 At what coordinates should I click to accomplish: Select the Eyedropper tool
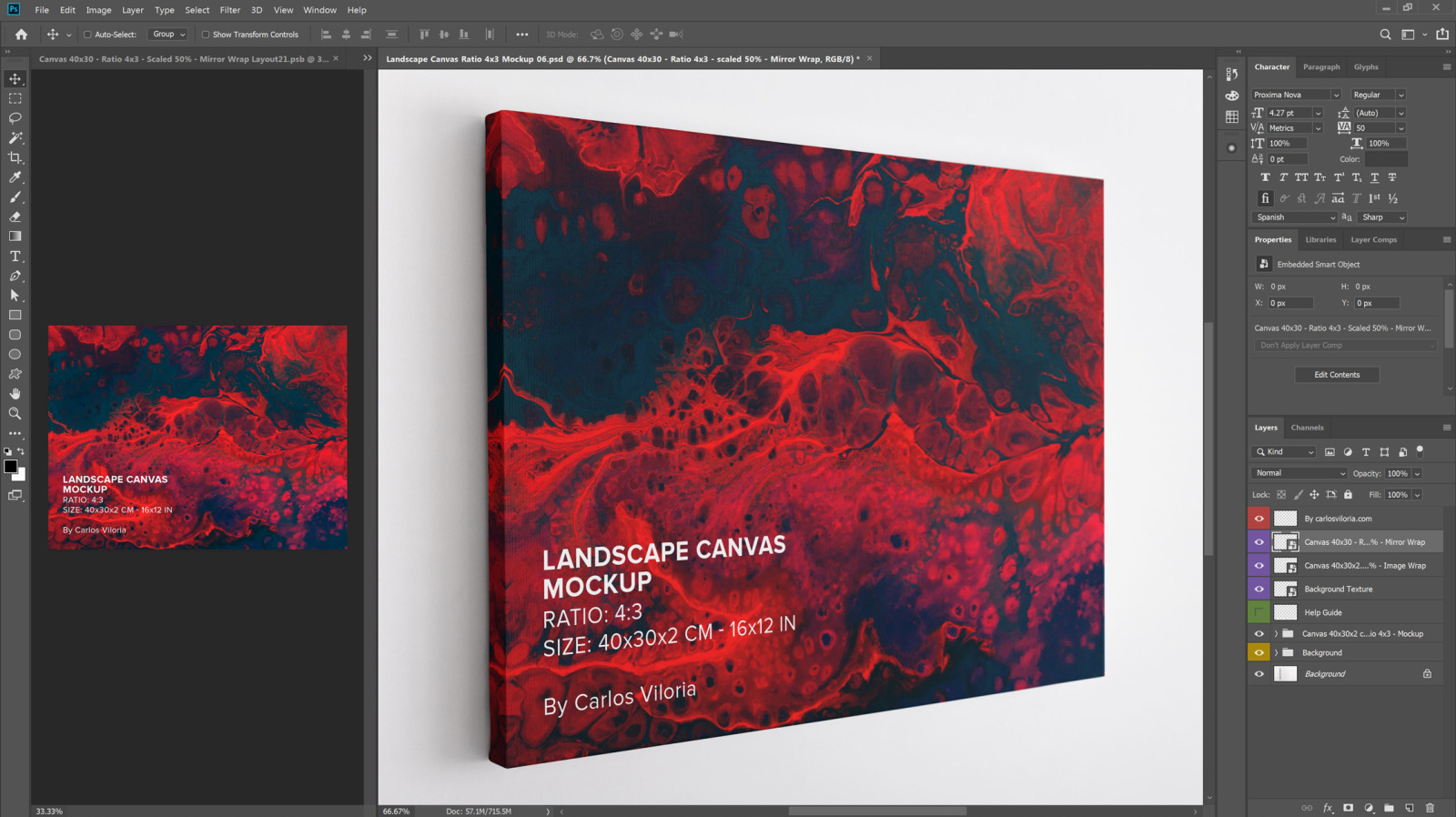coord(15,177)
